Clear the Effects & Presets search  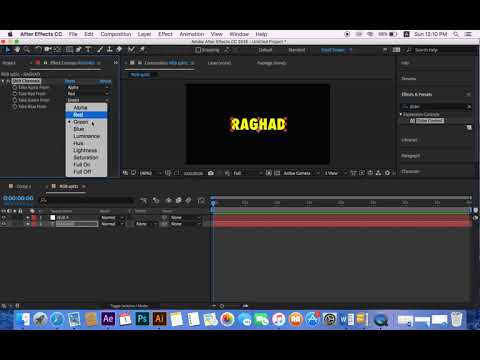coord(469,107)
